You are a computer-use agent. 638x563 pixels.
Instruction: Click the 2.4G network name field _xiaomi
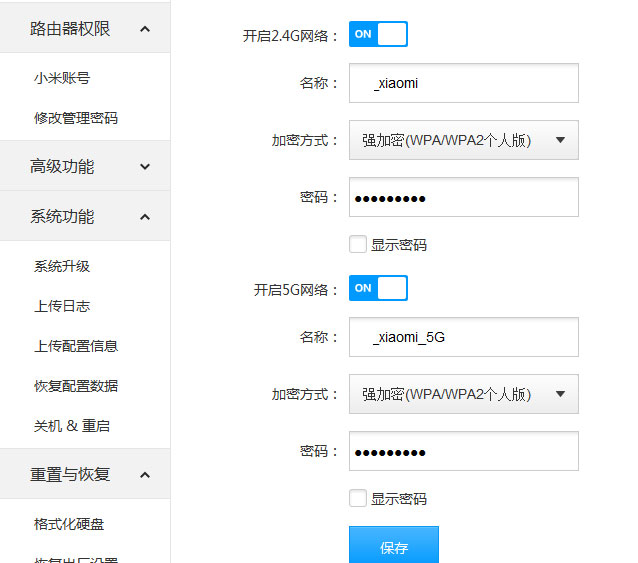464,83
